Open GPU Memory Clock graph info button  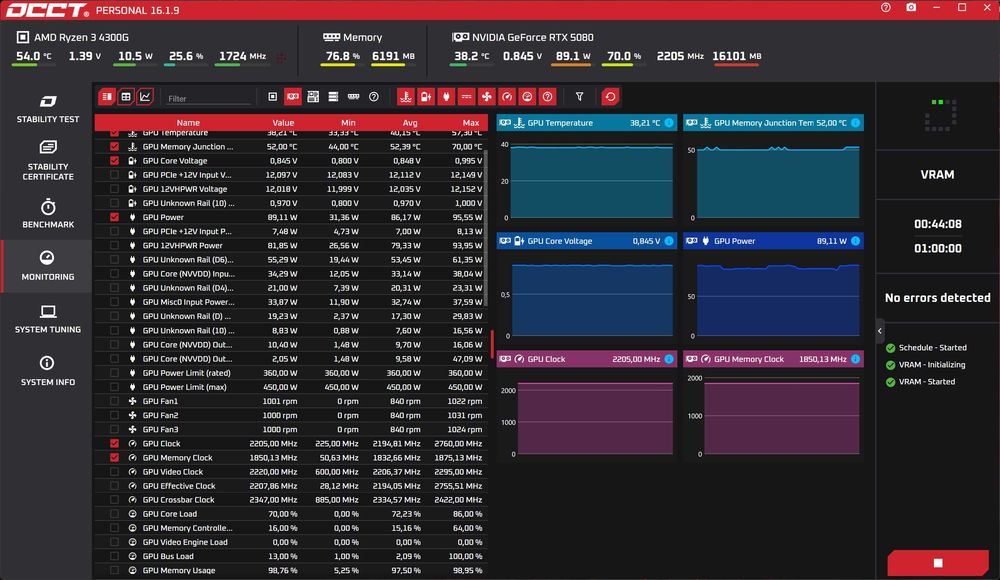tap(855, 359)
